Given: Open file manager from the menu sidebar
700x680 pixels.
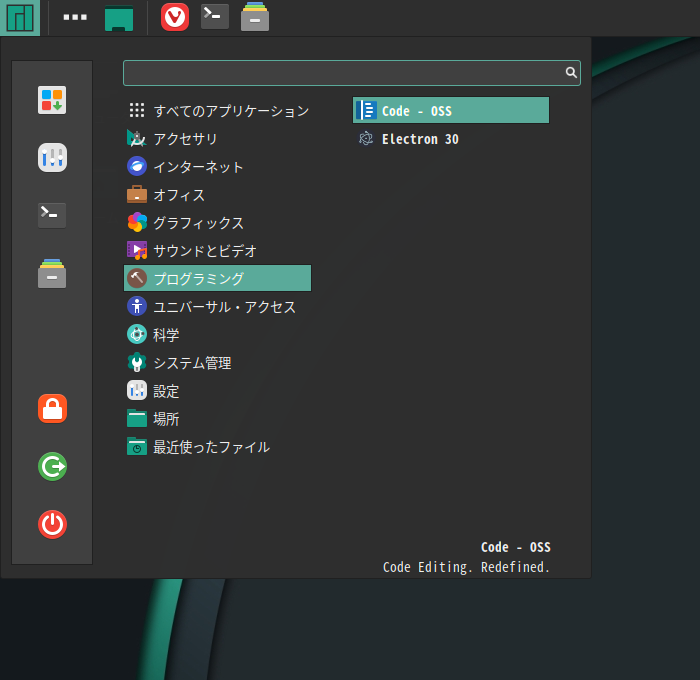Looking at the screenshot, I should point(52,273).
